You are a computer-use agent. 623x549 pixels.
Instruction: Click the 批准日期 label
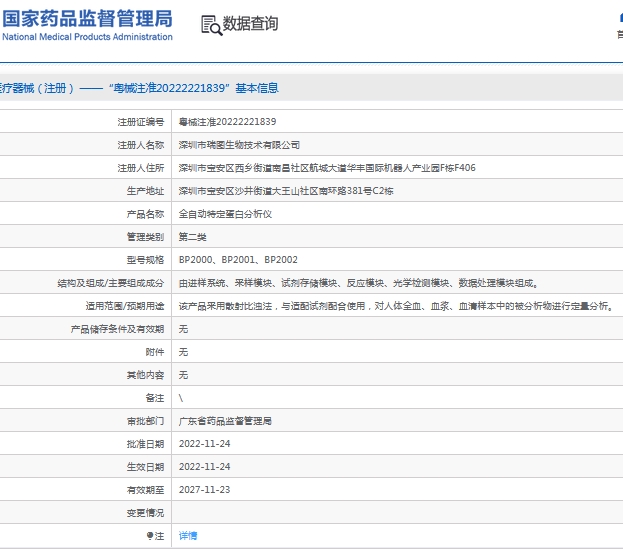(145, 444)
